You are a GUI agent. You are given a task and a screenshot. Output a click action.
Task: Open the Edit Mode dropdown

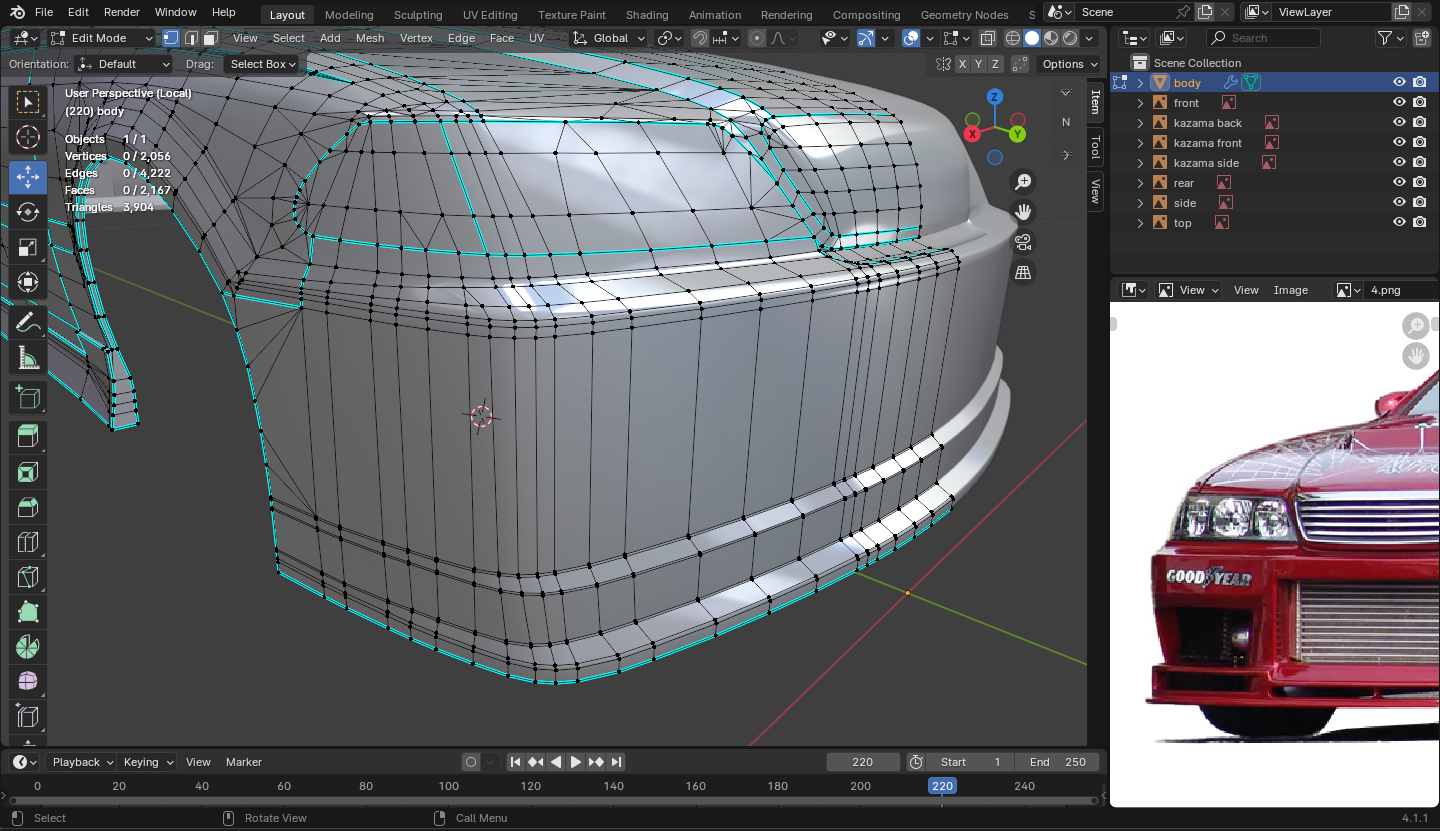(102, 38)
